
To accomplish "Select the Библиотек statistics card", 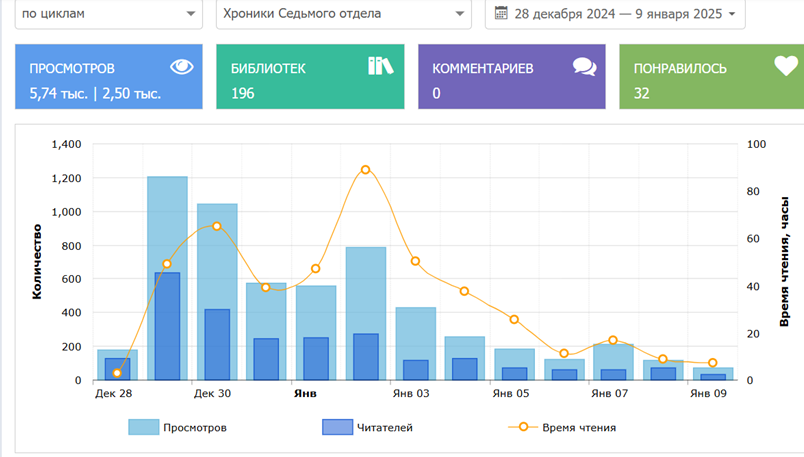I will (310, 77).
